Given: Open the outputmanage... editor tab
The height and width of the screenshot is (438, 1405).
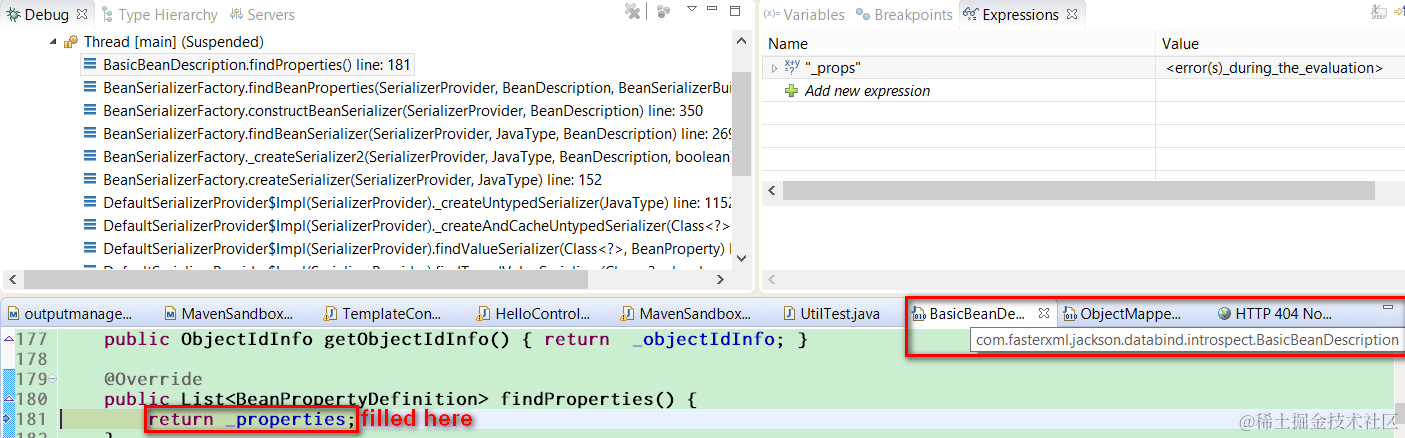Looking at the screenshot, I should (69, 314).
